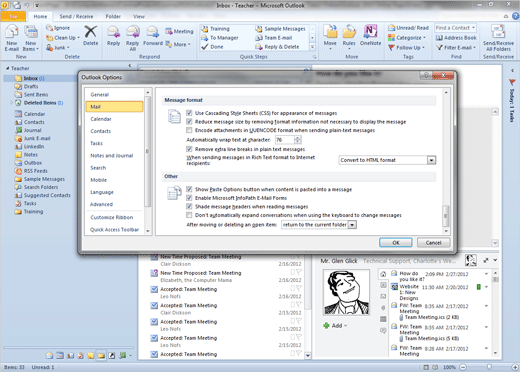Click the zoom out minus button
This screenshot has width=520, height=372.
pos(463,367)
